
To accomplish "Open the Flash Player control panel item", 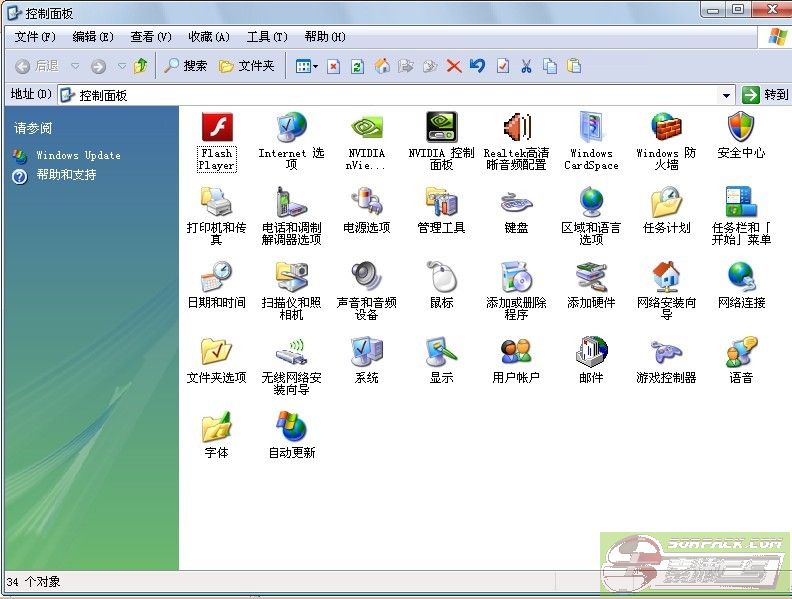I will point(216,129).
